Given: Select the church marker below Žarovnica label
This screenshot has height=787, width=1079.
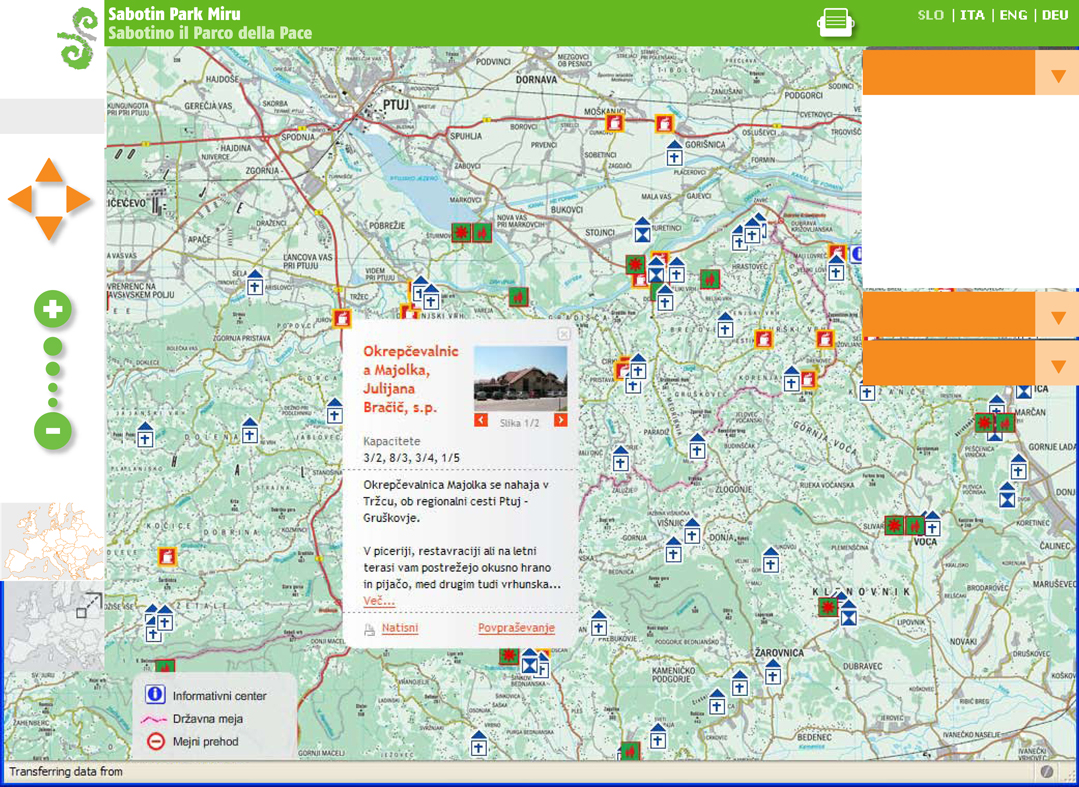Looking at the screenshot, I should click(x=773, y=672).
